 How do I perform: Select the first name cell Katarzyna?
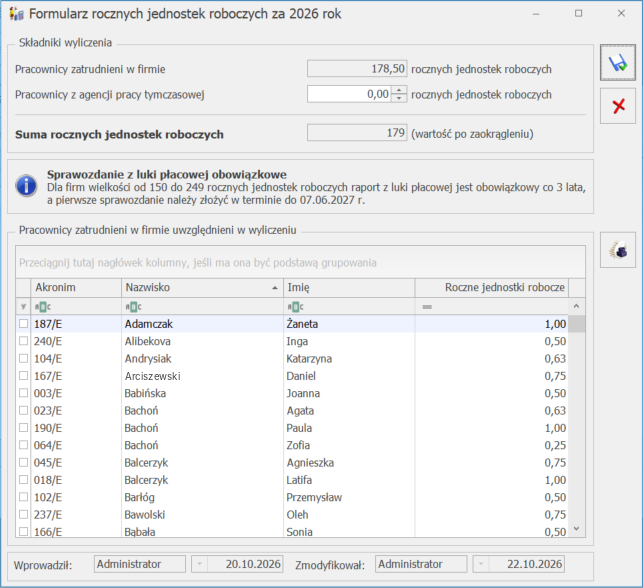349,358
